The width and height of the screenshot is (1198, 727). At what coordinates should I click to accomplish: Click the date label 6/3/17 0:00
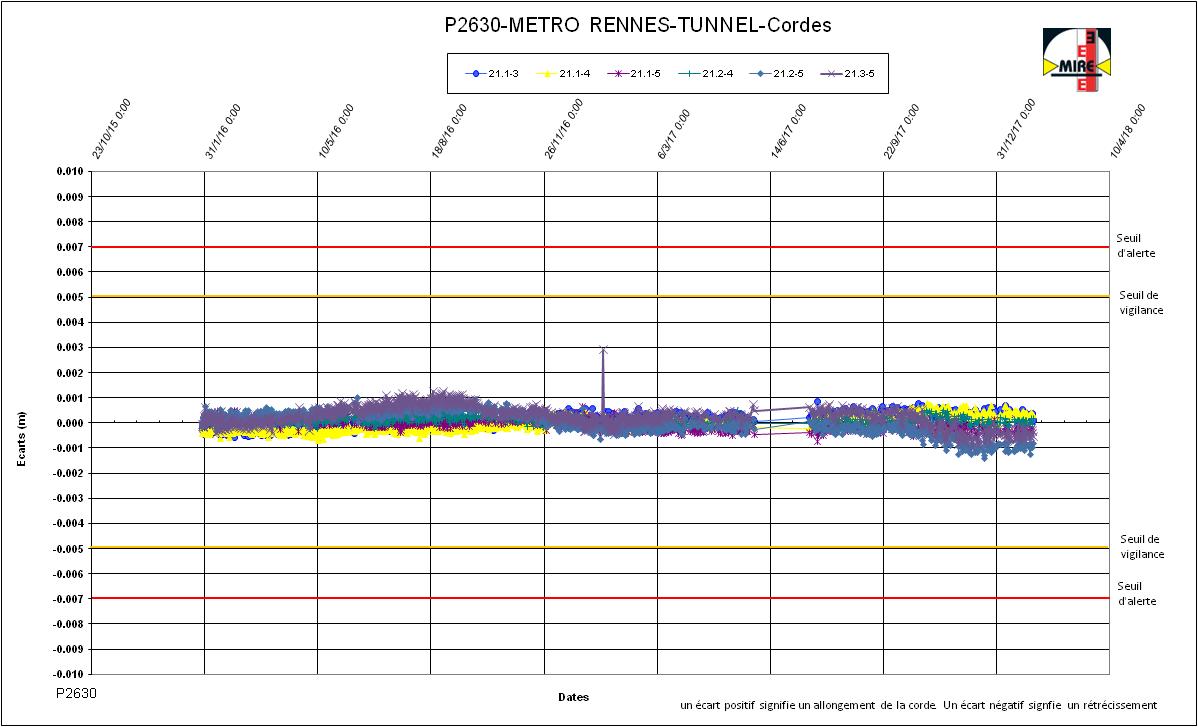(674, 134)
